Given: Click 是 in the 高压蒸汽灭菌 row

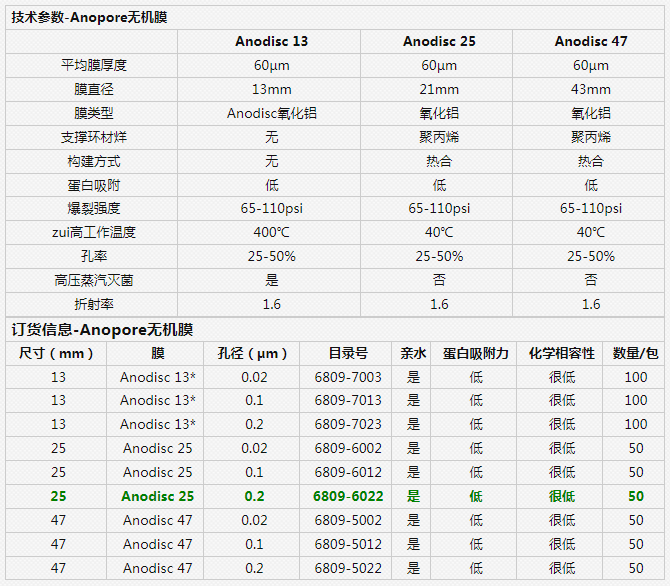Looking at the screenshot, I should coord(271,280).
